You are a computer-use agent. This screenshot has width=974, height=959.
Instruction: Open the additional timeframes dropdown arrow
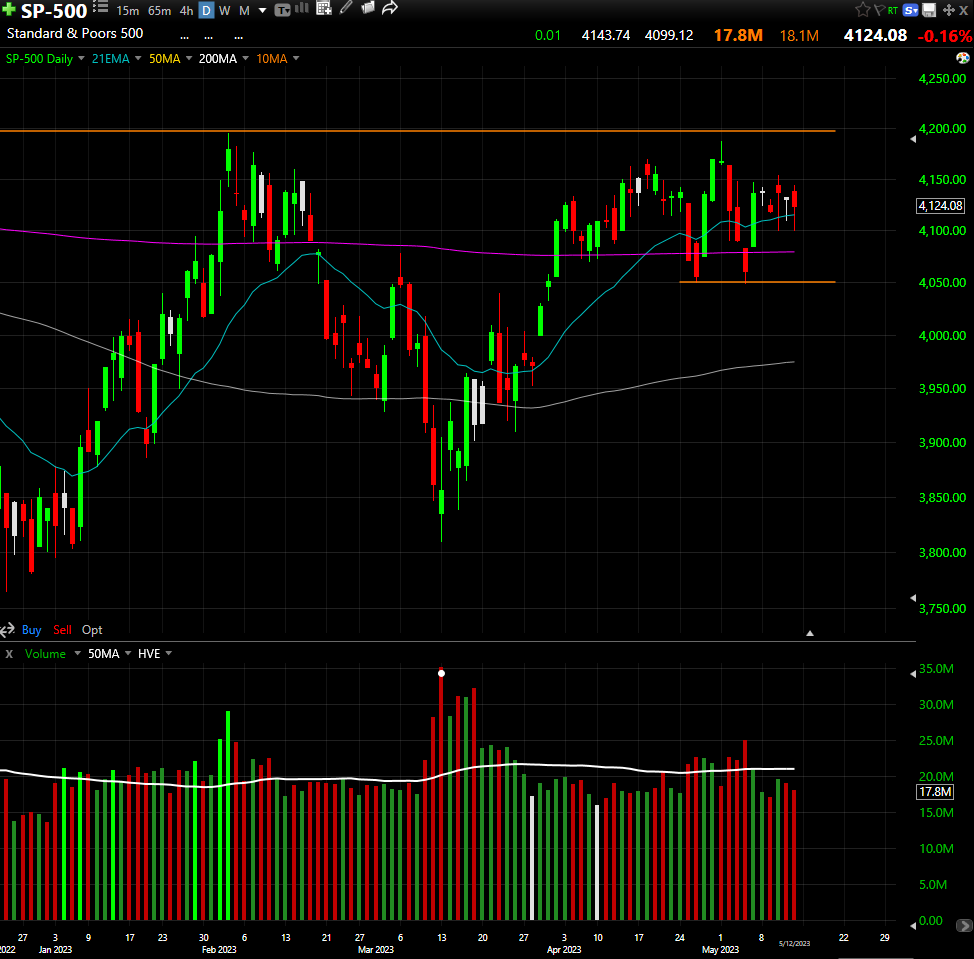[x=262, y=11]
